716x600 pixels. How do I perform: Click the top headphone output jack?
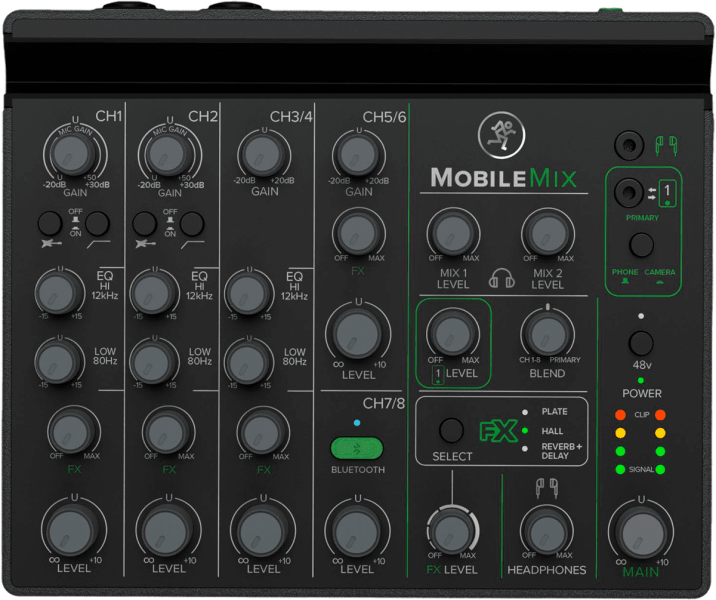628,146
